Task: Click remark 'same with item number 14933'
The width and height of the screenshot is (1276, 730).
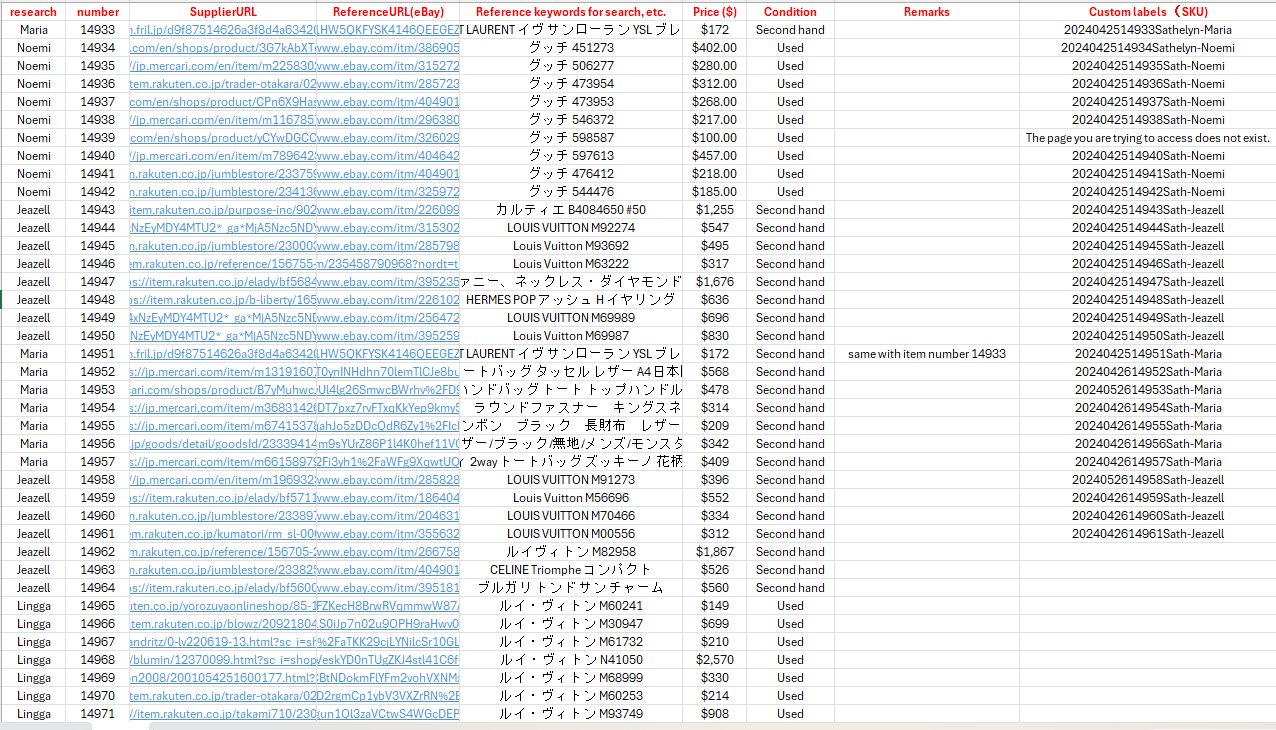Action: point(927,354)
